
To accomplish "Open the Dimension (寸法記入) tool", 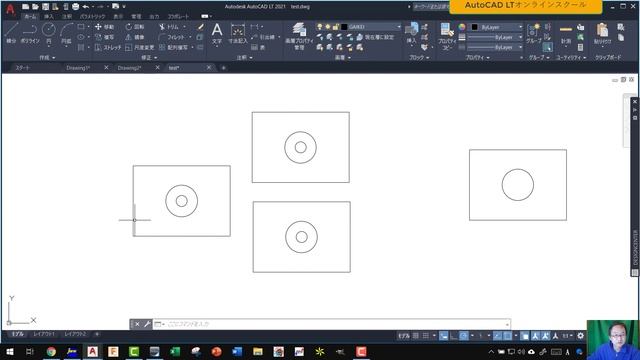I will pyautogui.click(x=238, y=33).
